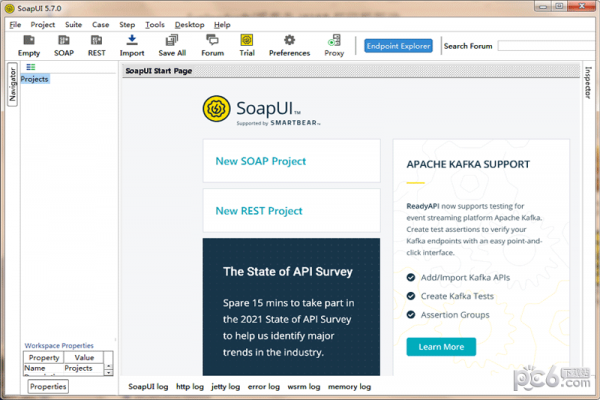
Task: Click the Proxy toolbar icon
Action: point(334,46)
